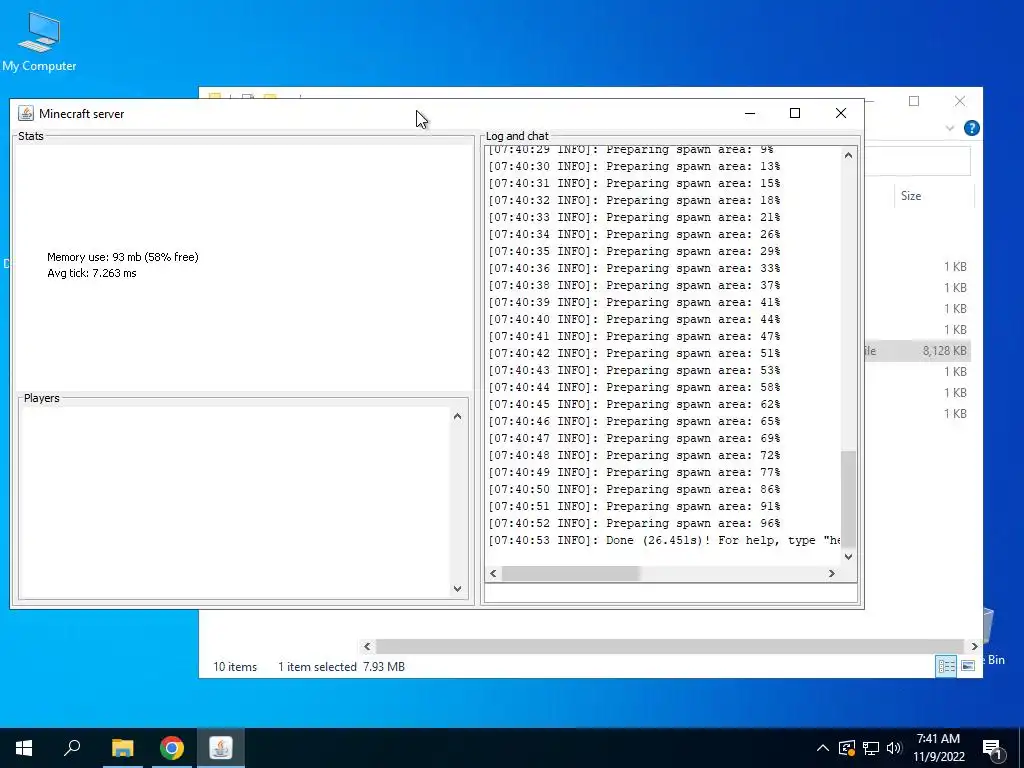Viewport: 1024px width, 768px height.
Task: Click log line "Preparing spawn area: 51%"
Action: tap(634, 353)
